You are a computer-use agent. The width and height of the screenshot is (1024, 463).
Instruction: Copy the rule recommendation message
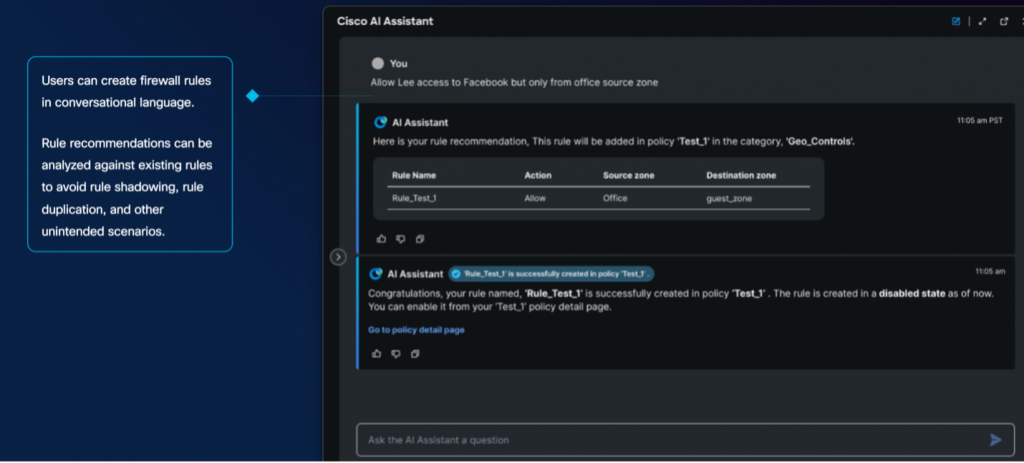tap(419, 239)
